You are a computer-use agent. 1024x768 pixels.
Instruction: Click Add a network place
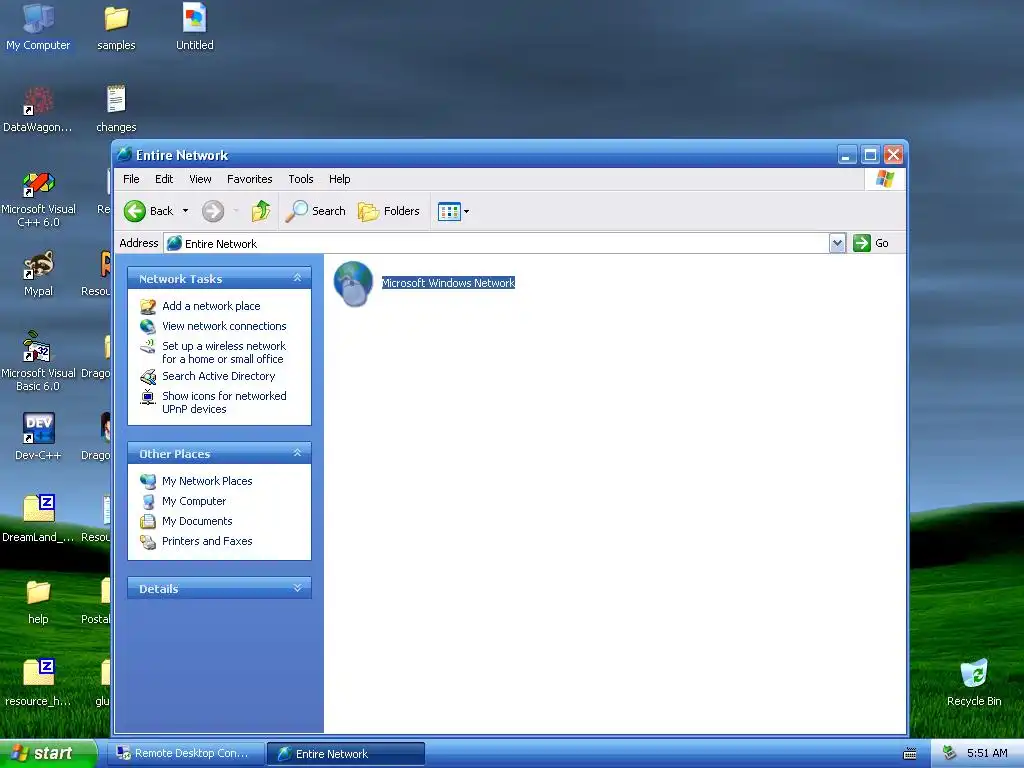tap(211, 306)
